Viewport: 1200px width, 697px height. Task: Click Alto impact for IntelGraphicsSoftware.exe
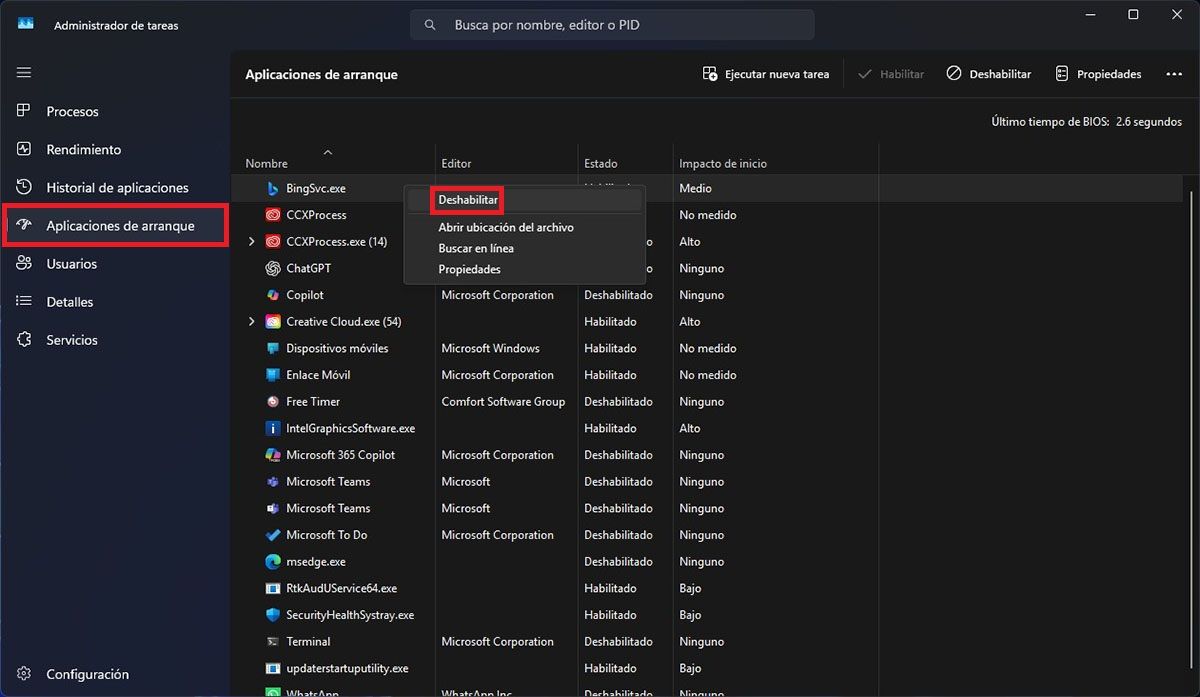tap(690, 428)
